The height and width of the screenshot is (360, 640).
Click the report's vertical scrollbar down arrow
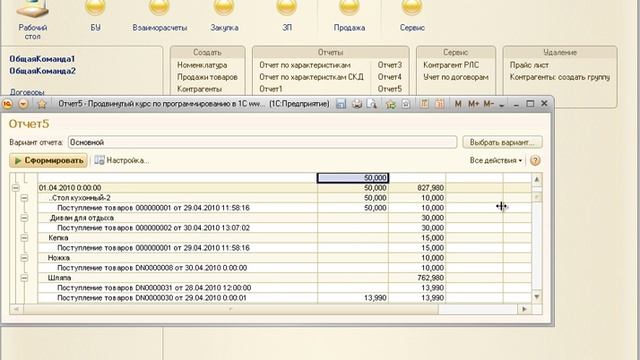click(537, 297)
